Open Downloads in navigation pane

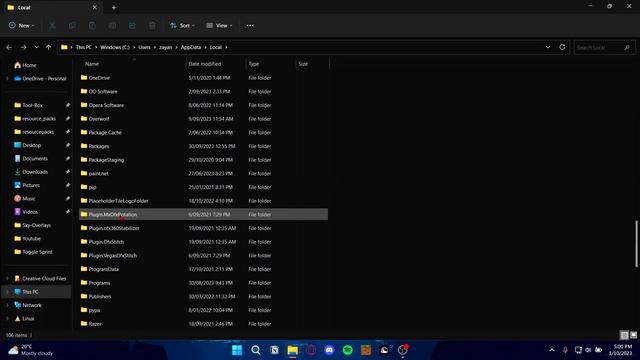pyautogui.click(x=31, y=172)
